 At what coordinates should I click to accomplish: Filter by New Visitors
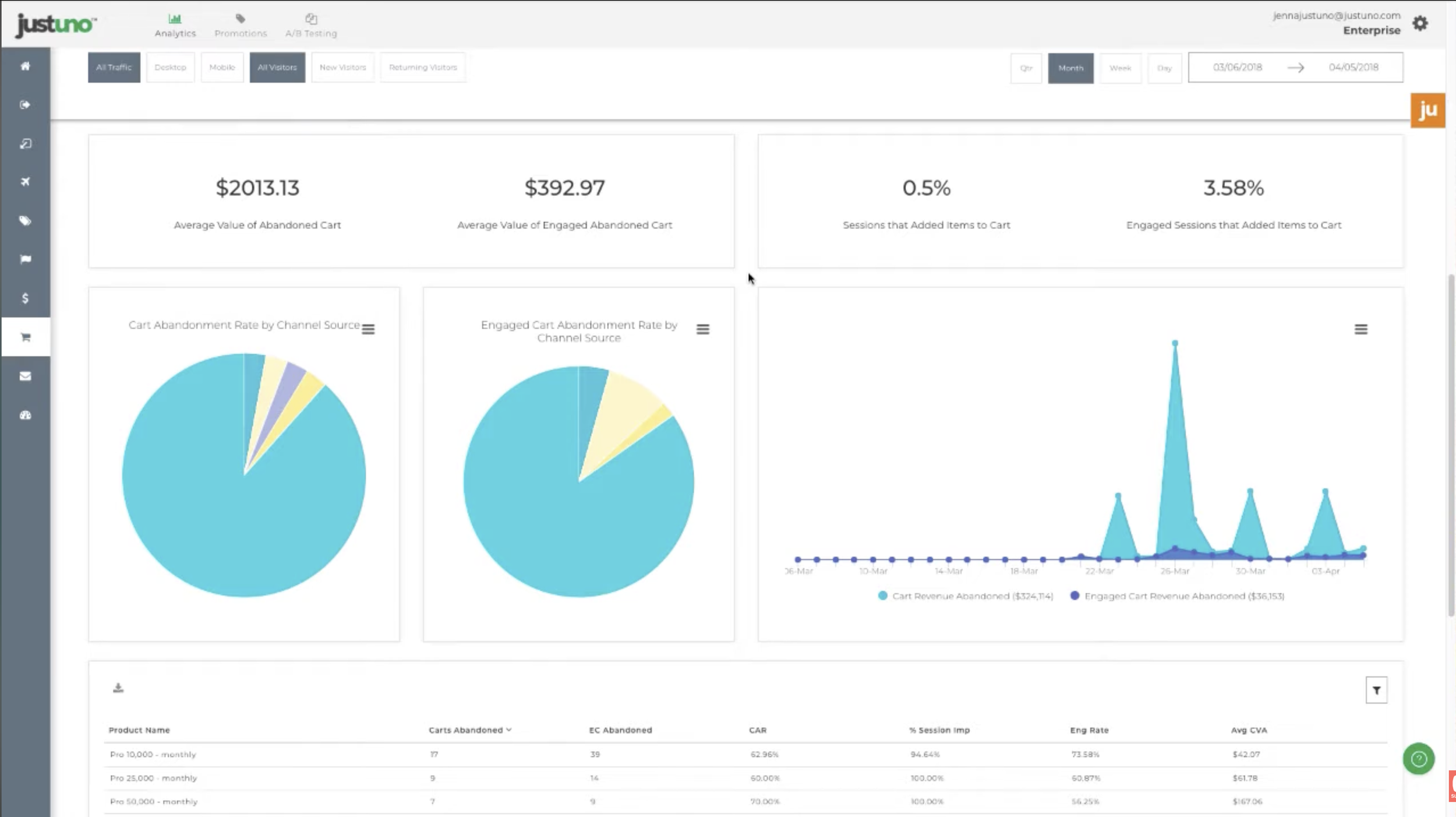[x=342, y=68]
